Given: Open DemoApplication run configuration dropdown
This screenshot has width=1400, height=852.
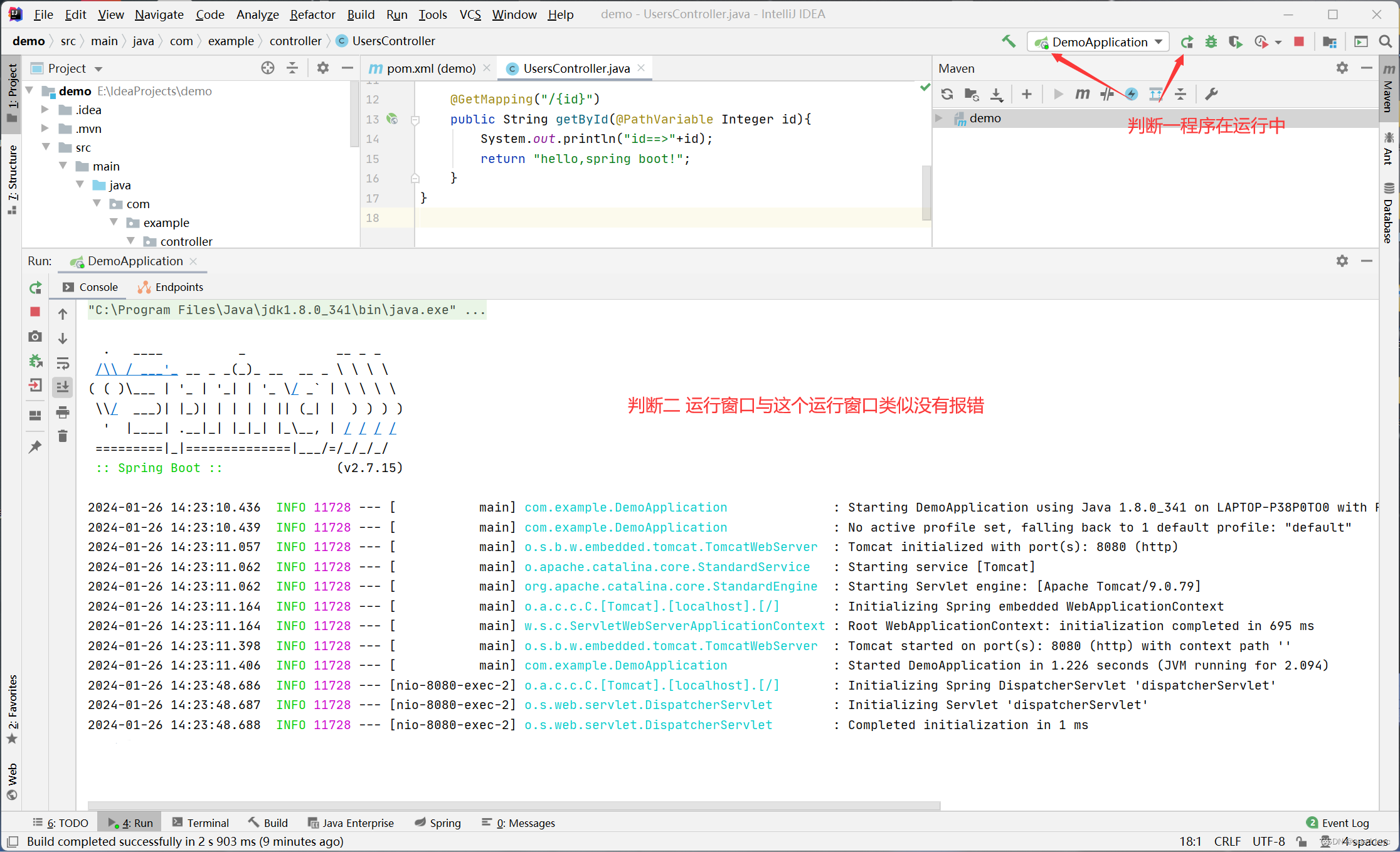Looking at the screenshot, I should tap(1099, 41).
